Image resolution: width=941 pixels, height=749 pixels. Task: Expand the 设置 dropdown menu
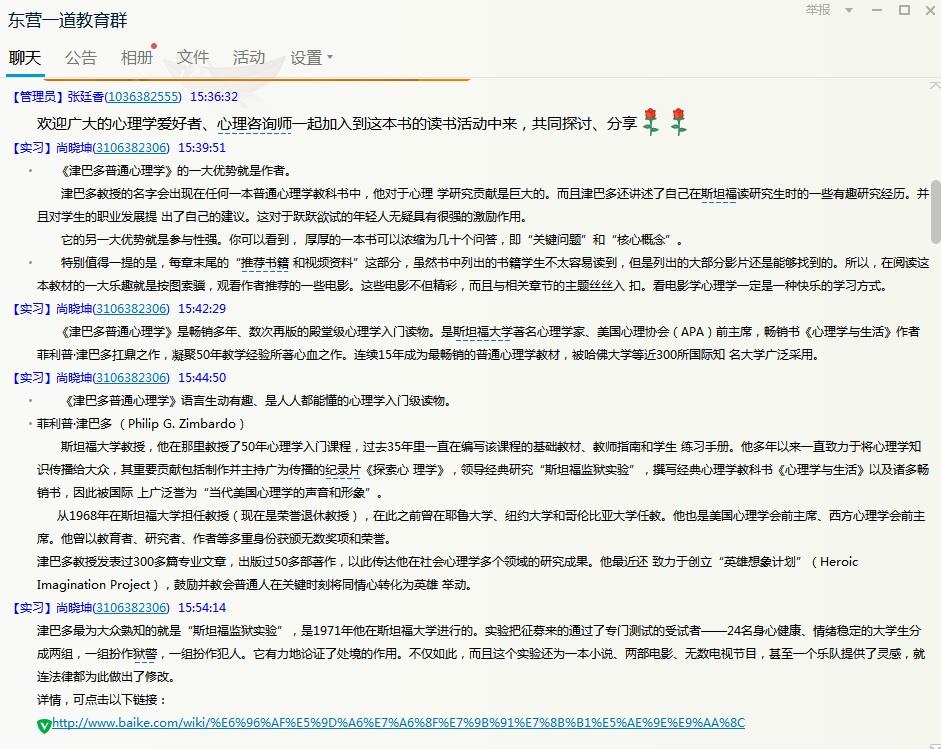pos(311,58)
